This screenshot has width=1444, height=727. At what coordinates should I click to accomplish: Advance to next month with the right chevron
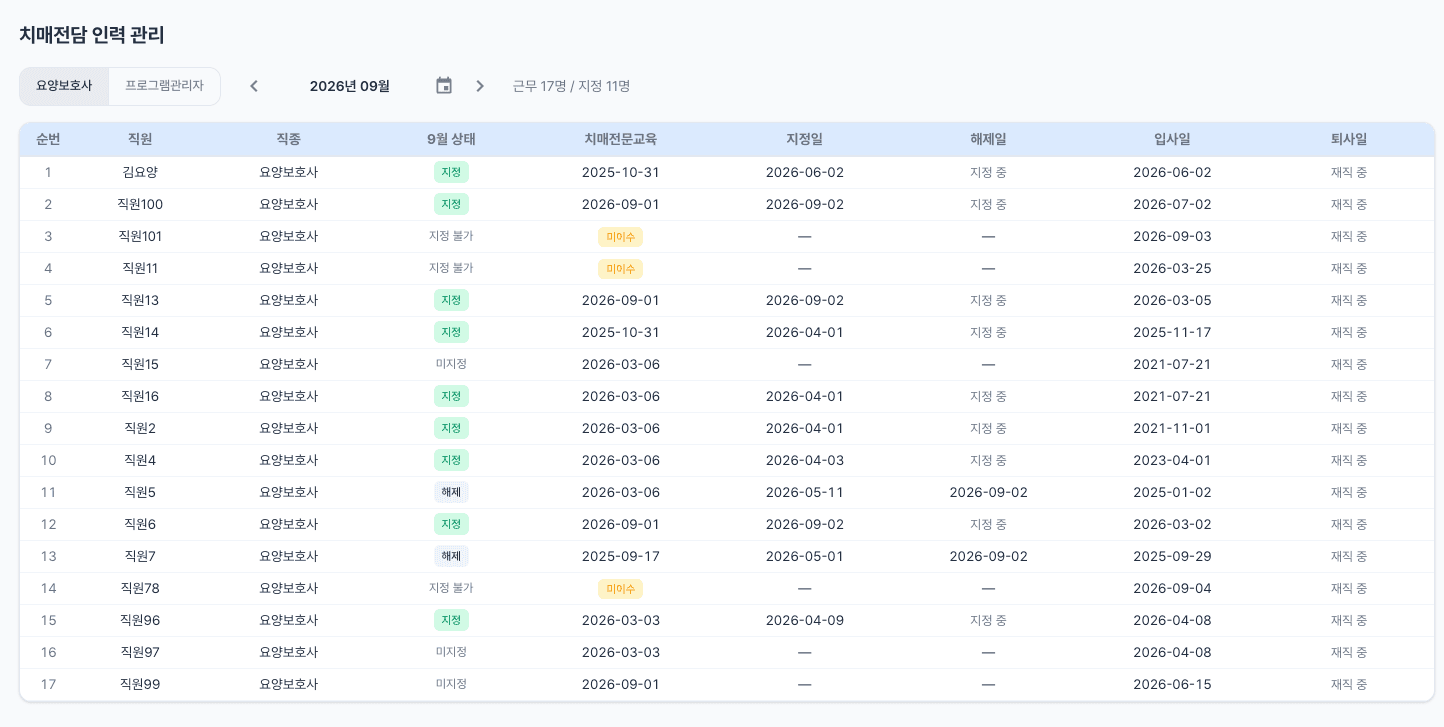point(480,86)
